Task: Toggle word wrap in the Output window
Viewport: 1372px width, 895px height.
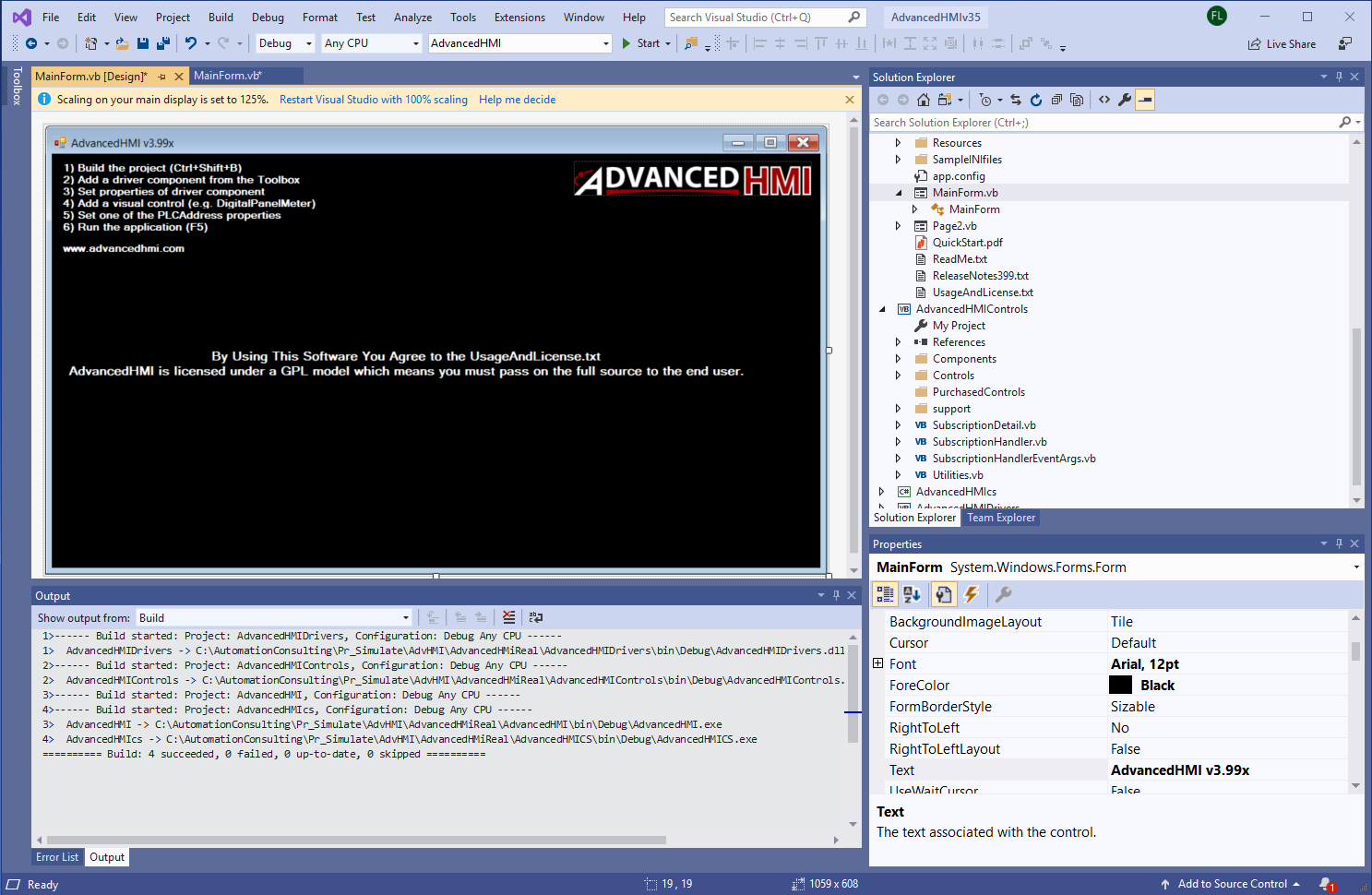Action: [536, 617]
